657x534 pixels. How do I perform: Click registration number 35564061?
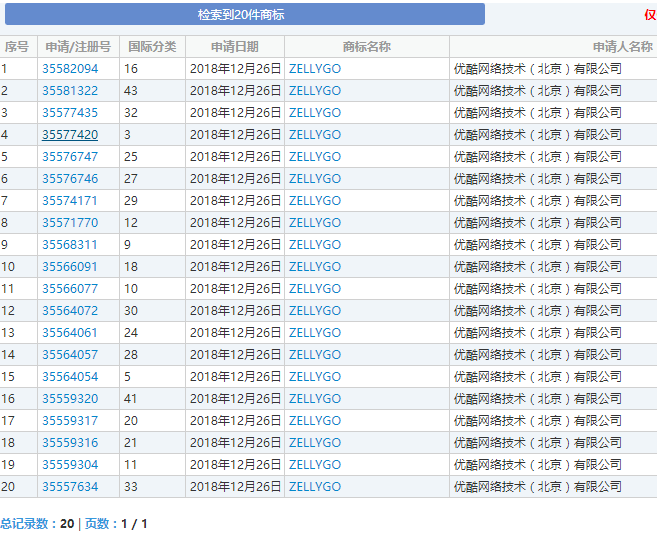coord(70,333)
